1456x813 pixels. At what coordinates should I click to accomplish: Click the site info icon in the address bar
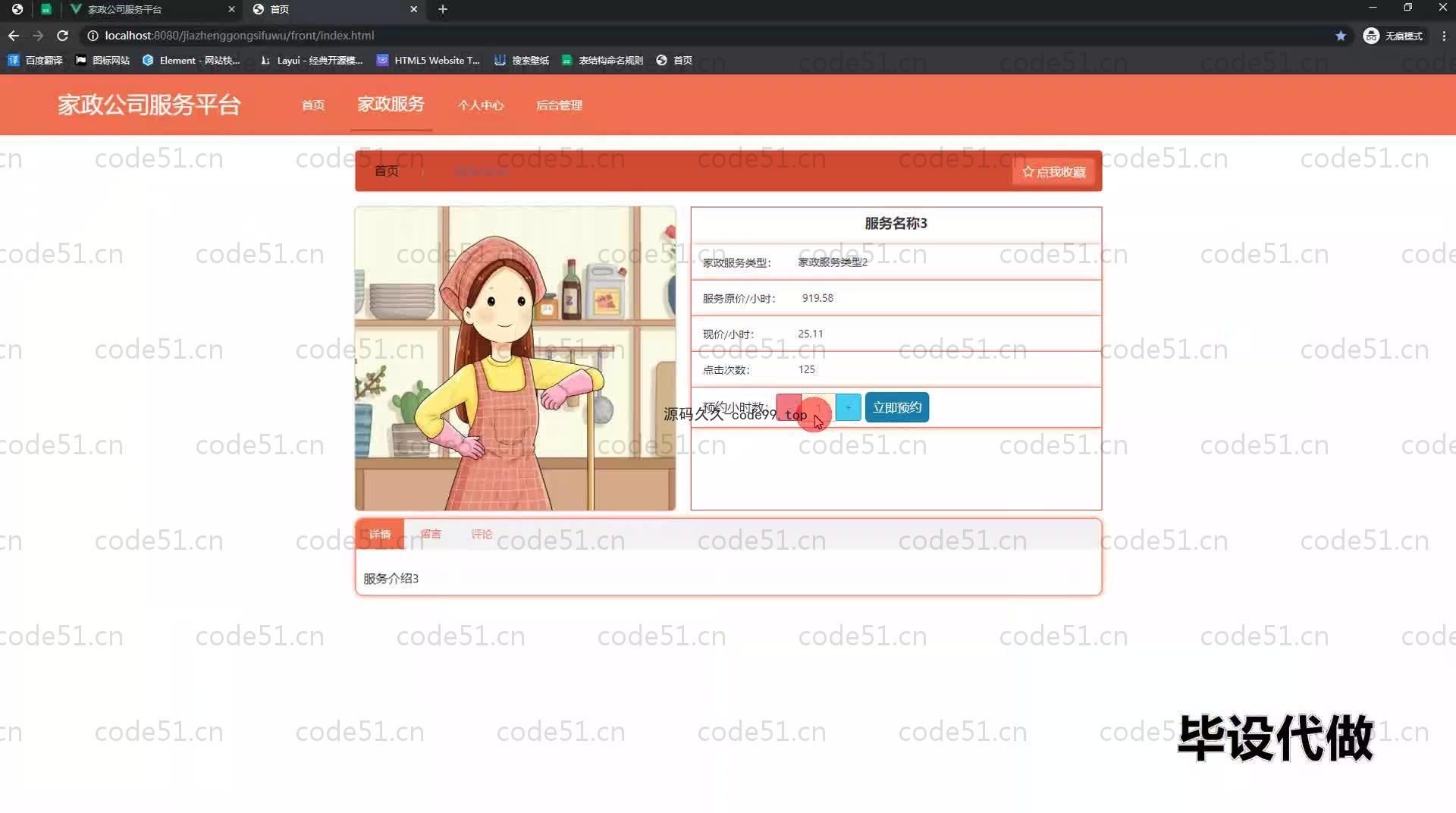pyautogui.click(x=93, y=36)
